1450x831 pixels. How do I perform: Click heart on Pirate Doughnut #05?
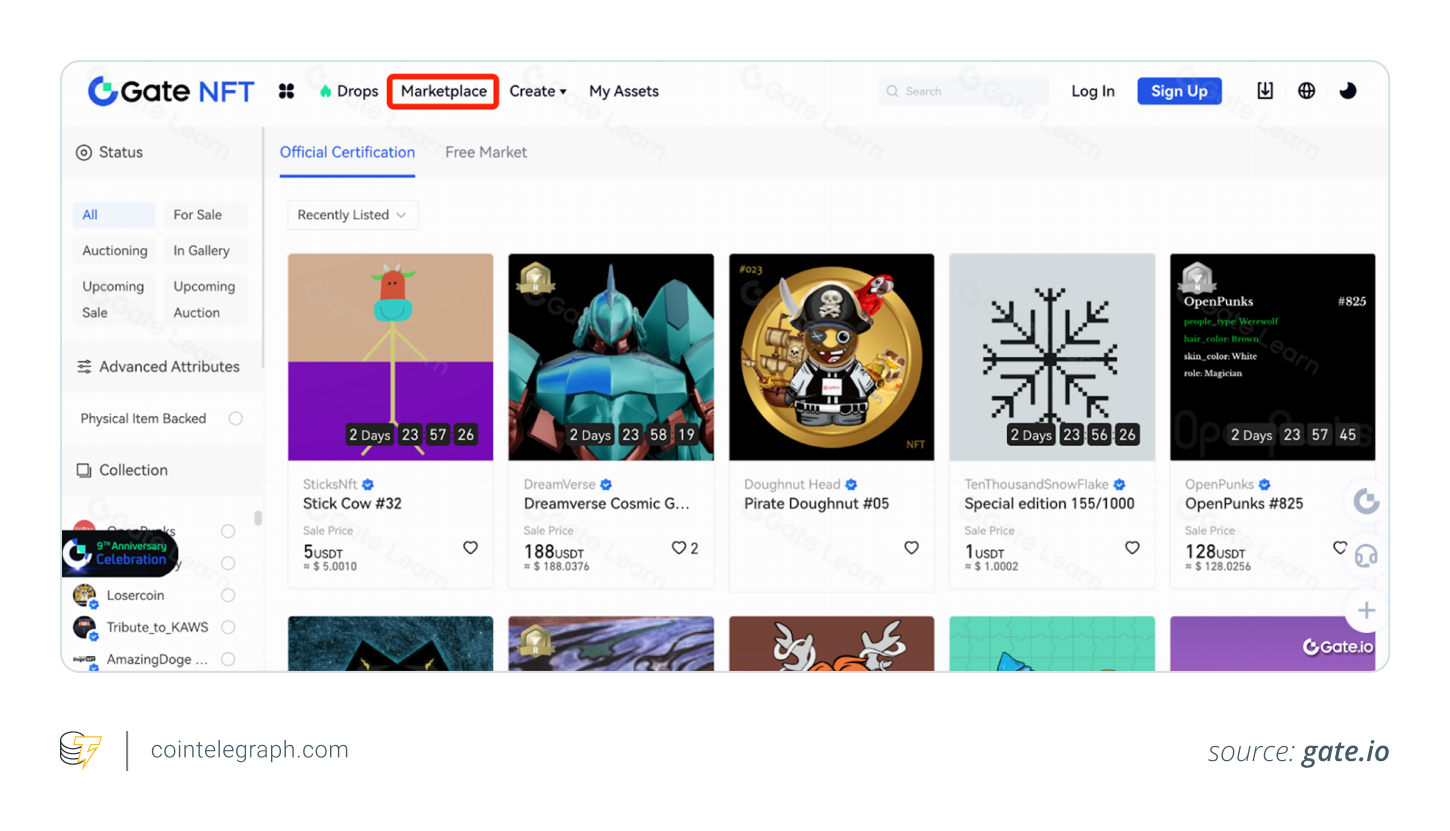pos(911,547)
